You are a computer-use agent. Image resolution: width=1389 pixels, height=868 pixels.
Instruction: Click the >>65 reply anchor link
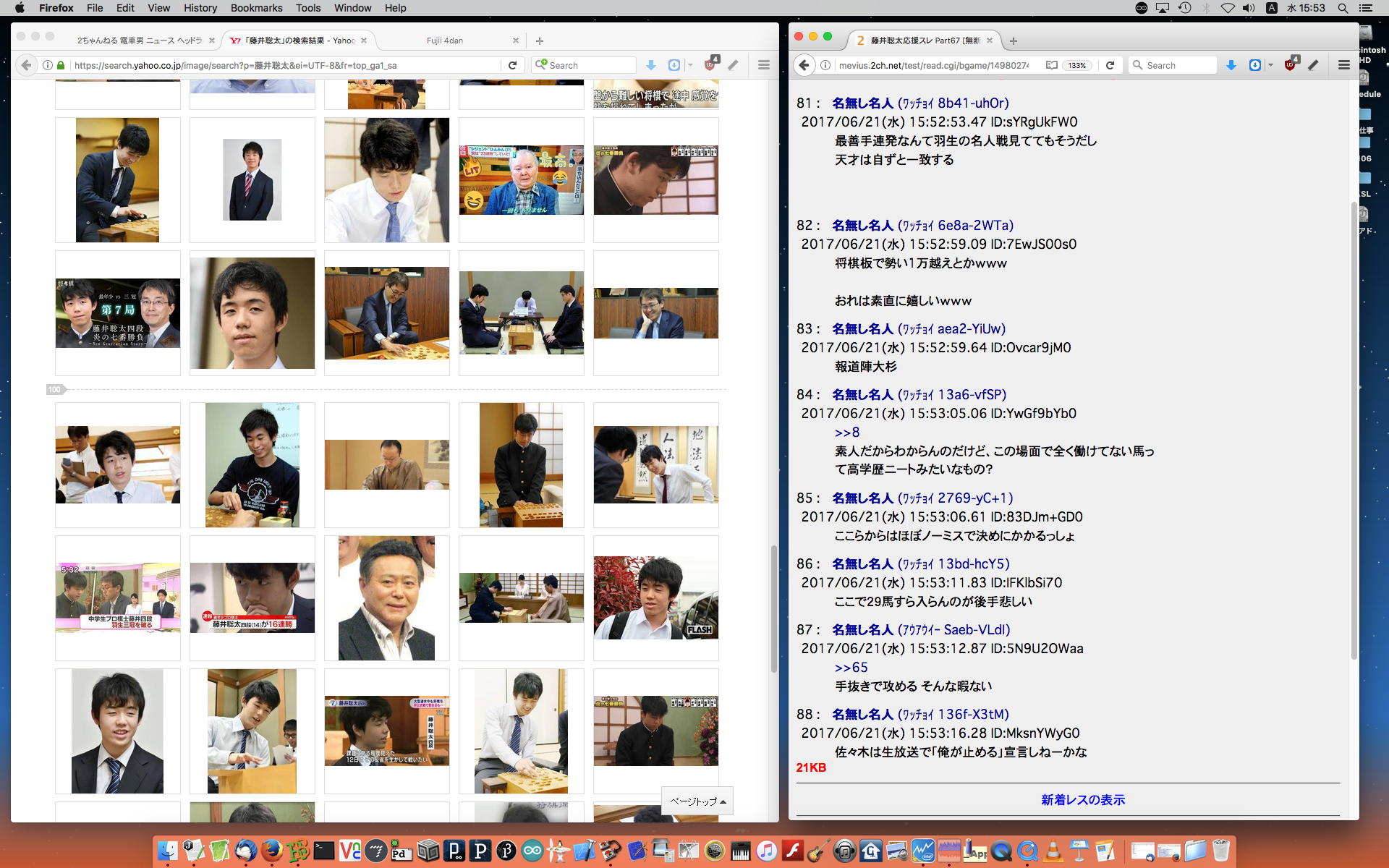[851, 667]
